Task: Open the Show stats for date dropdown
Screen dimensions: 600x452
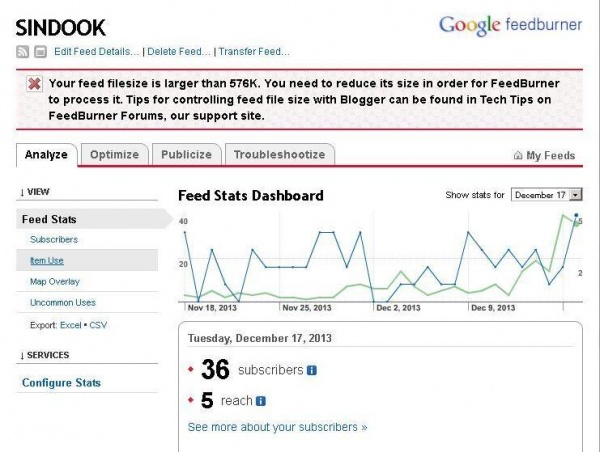Action: click(546, 195)
